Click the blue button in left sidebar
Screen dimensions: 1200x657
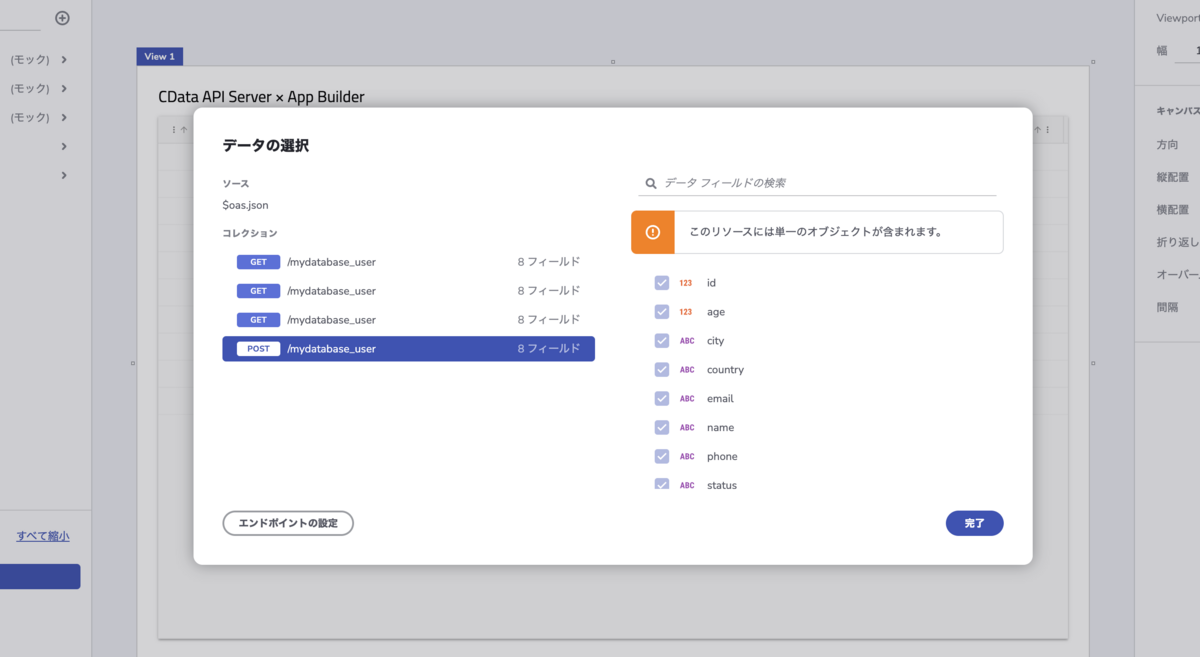point(40,577)
